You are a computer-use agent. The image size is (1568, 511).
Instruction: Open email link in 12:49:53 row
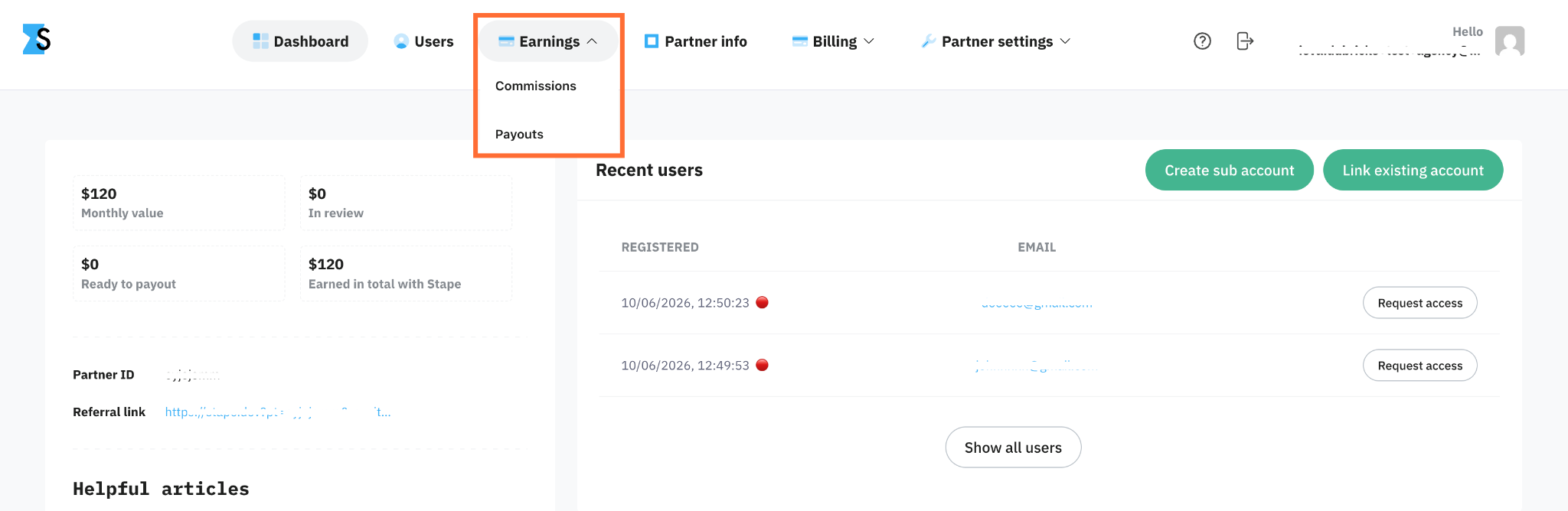tap(1037, 366)
